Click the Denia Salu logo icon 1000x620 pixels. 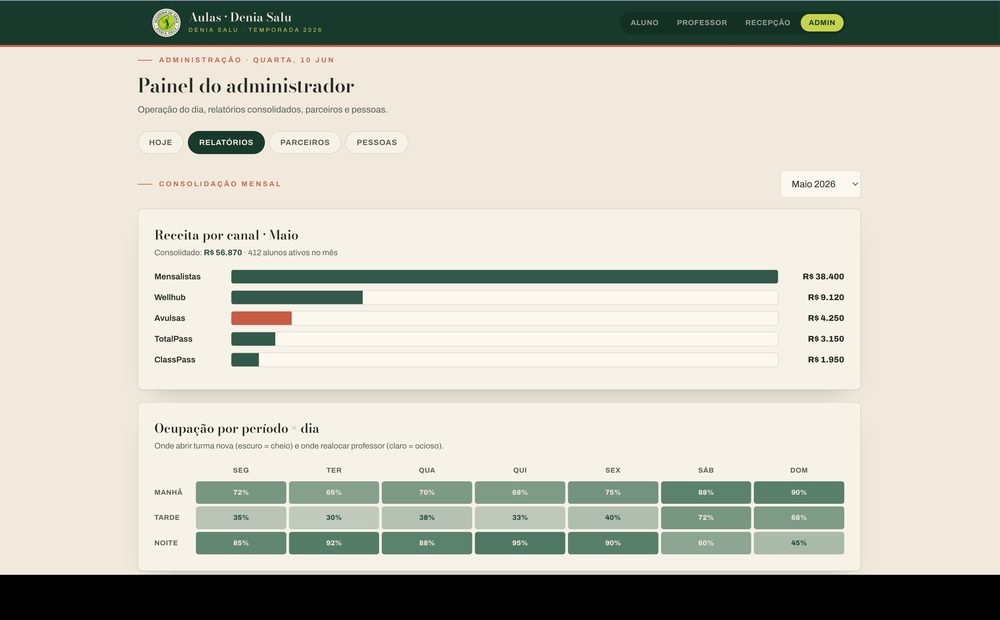[x=166, y=22]
